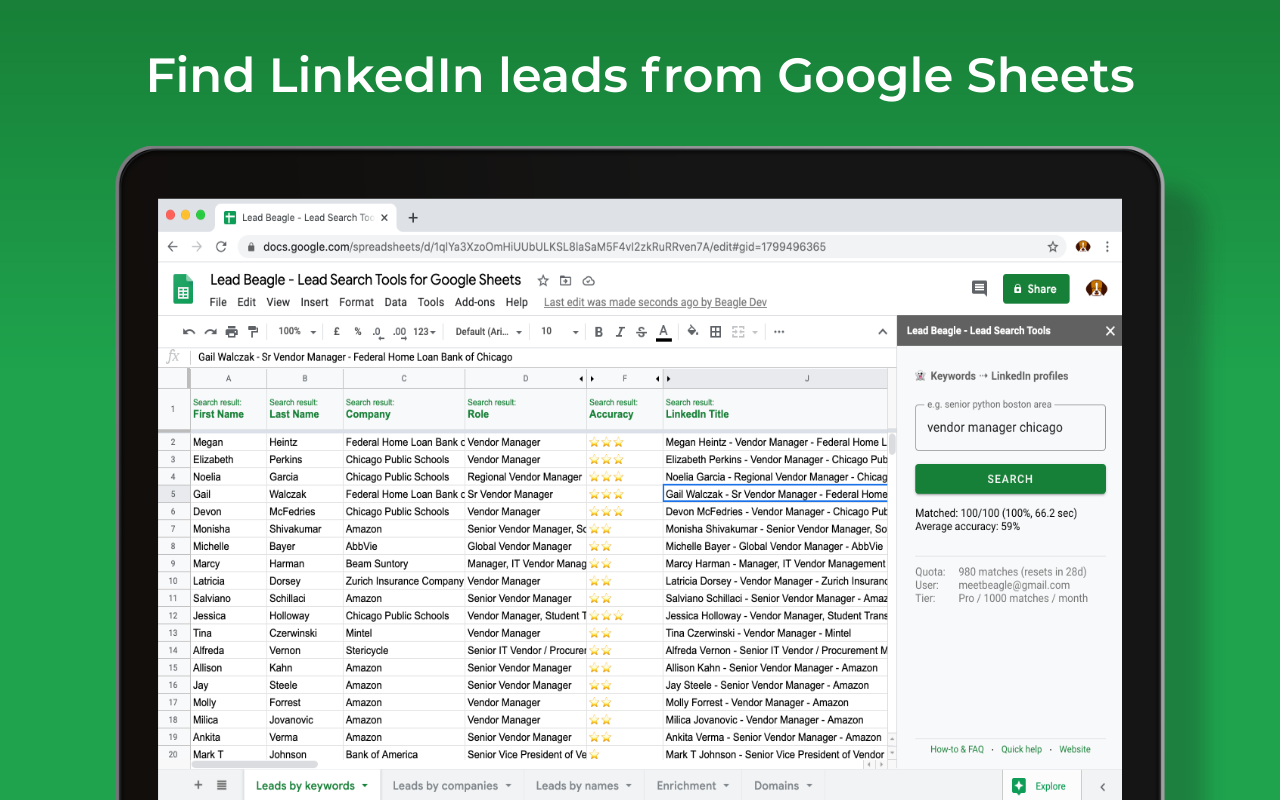Open the fill color bucket tool
1280x800 pixels.
[692, 332]
